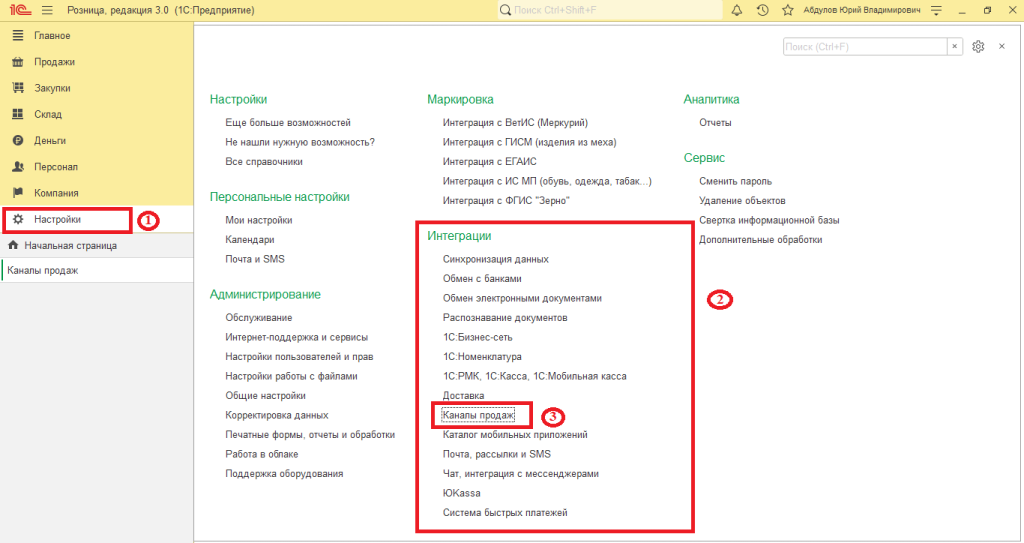Open Печатные формы, отчеты и обработки
Screen dimensions: 1024x543
310,435
